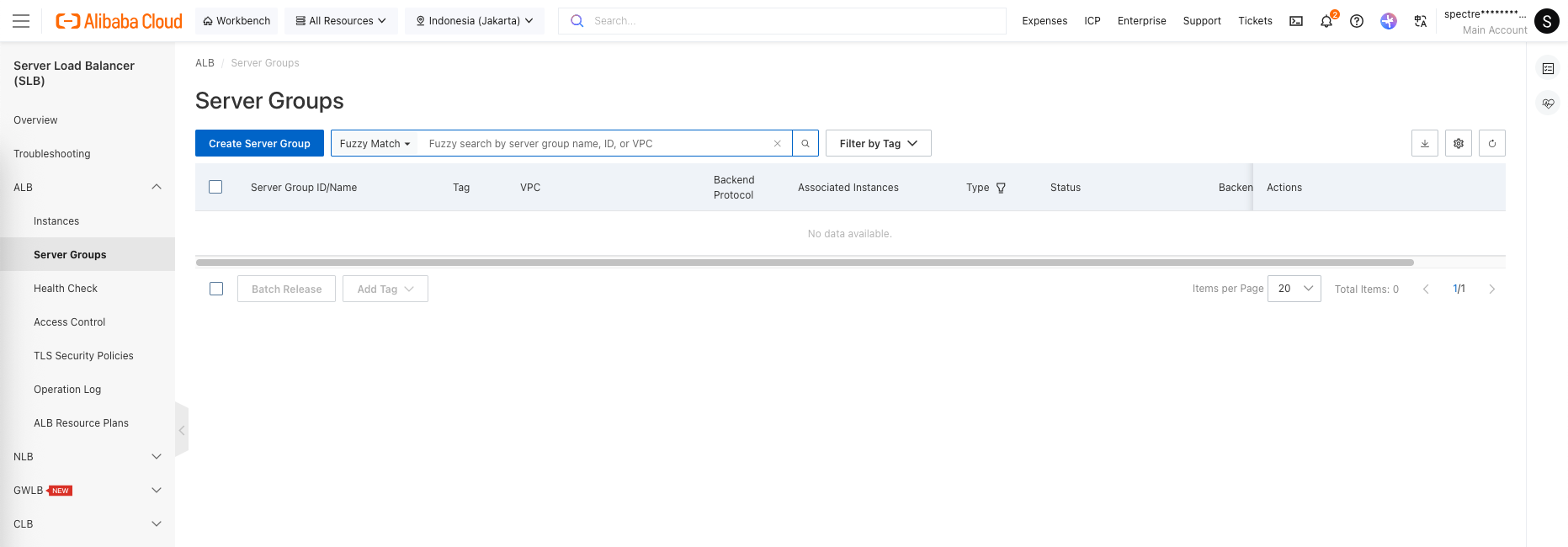The image size is (1568, 547).
Task: Tick the bottom batch selection checkbox
Action: 216,289
